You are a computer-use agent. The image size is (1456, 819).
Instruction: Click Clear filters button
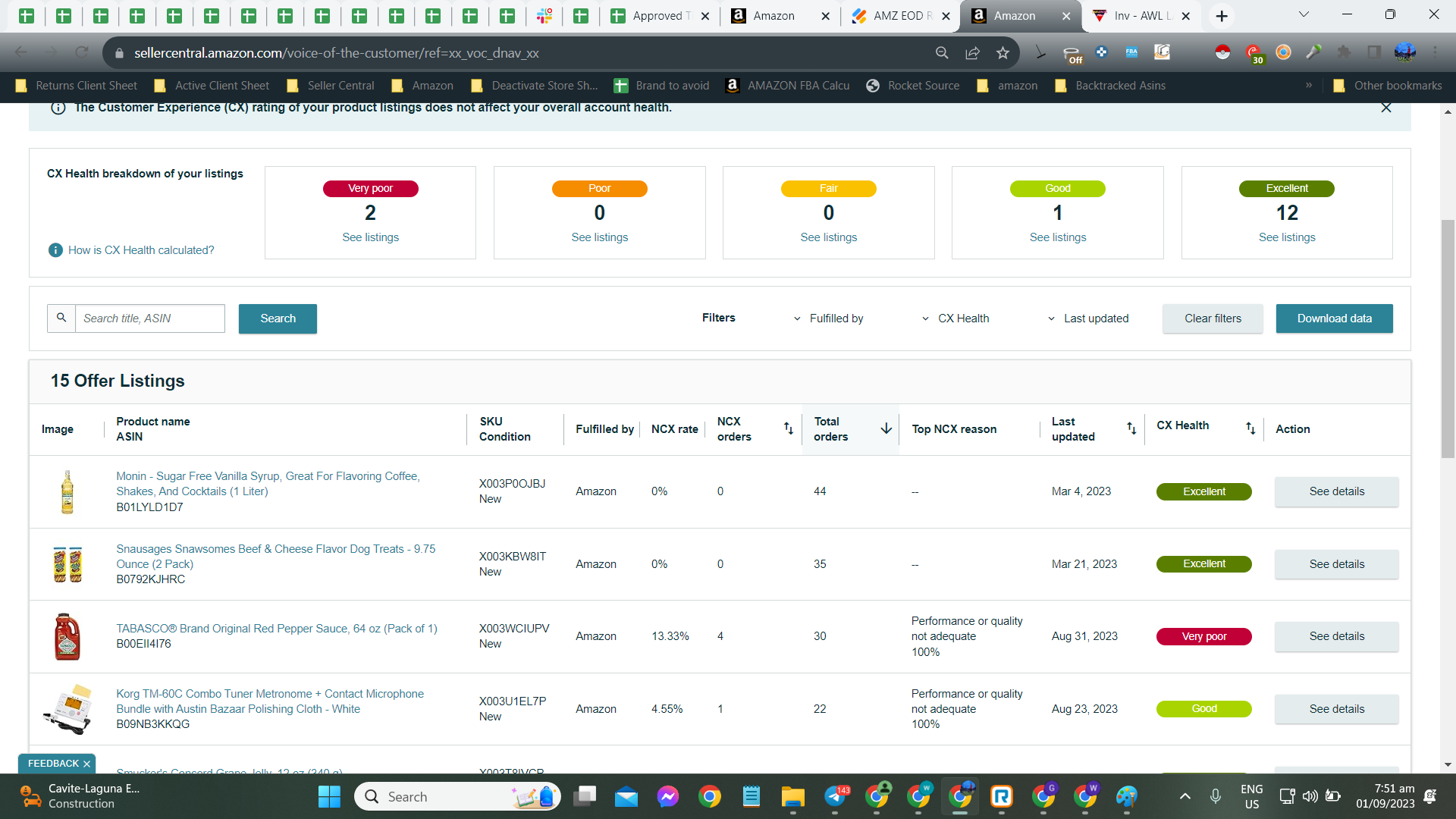[x=1213, y=318]
